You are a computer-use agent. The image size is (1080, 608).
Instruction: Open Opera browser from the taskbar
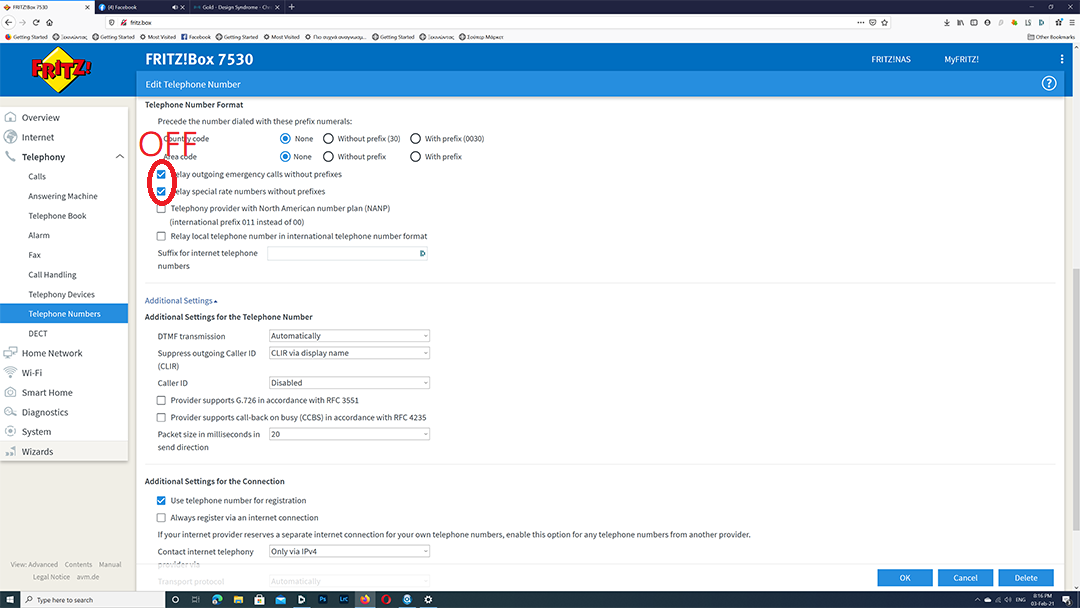pos(386,600)
